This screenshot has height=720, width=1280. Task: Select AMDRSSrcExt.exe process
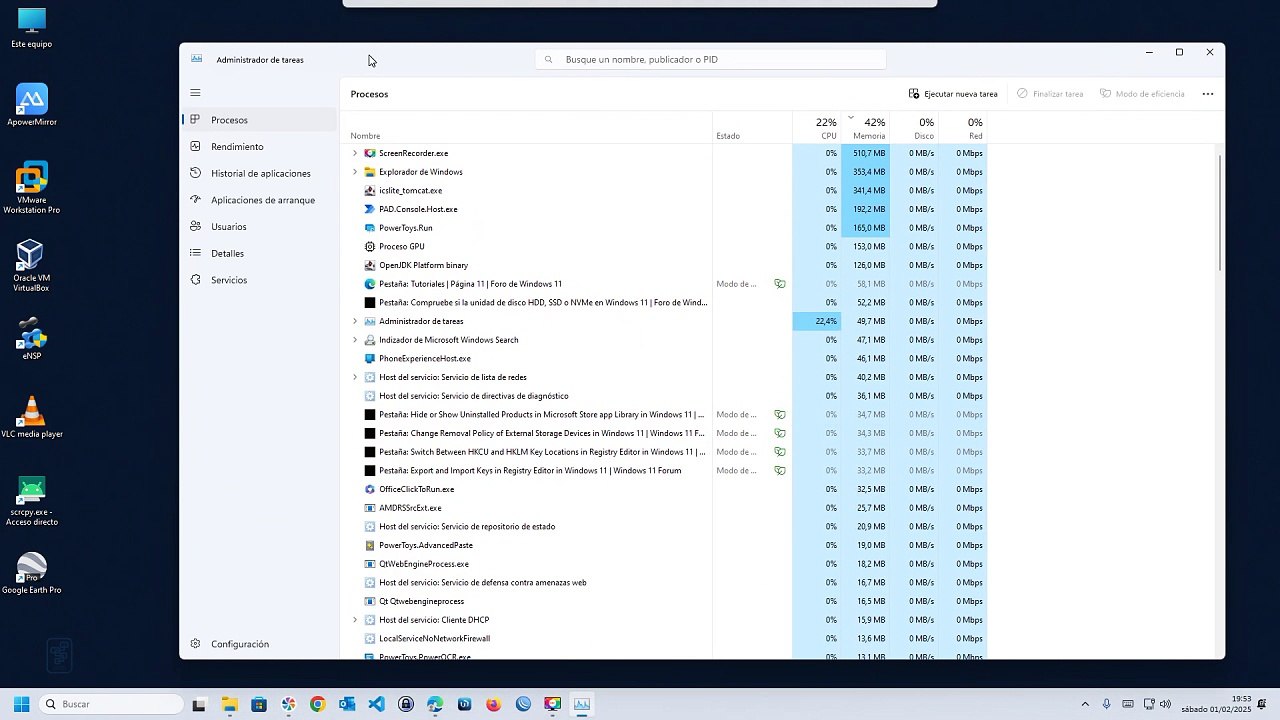665,508
